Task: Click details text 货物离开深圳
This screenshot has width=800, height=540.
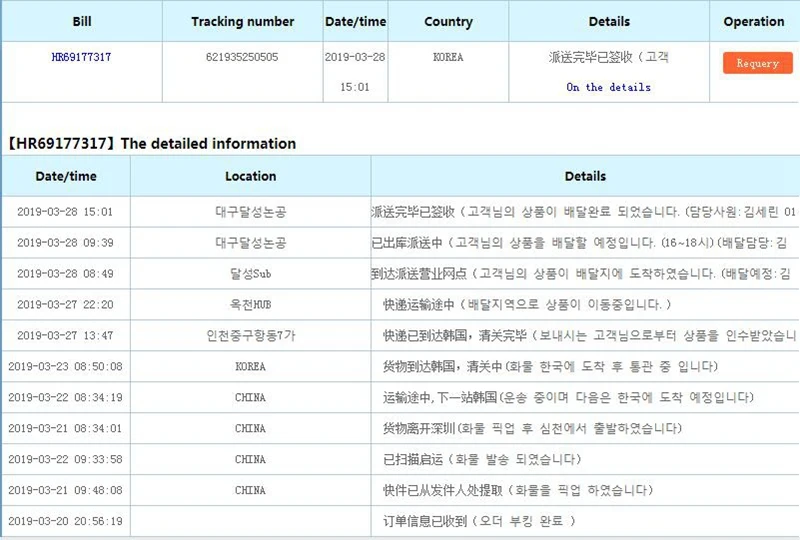Action: (418, 428)
